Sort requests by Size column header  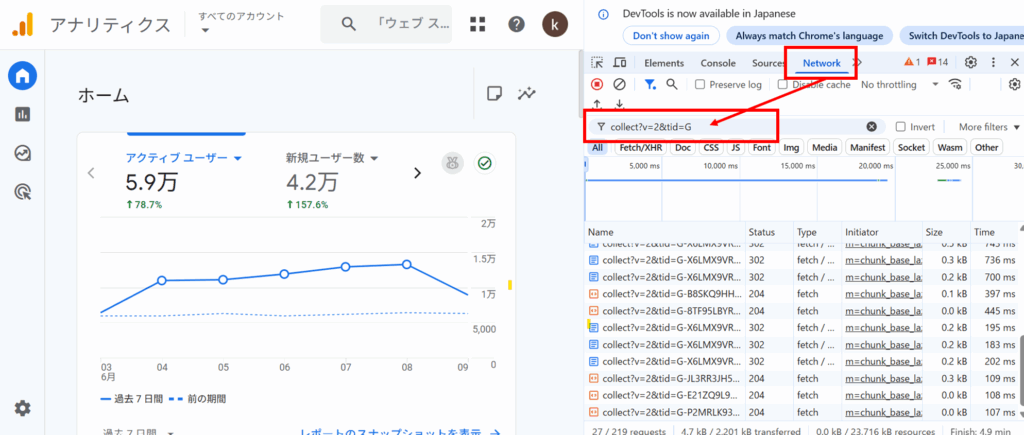(x=945, y=232)
